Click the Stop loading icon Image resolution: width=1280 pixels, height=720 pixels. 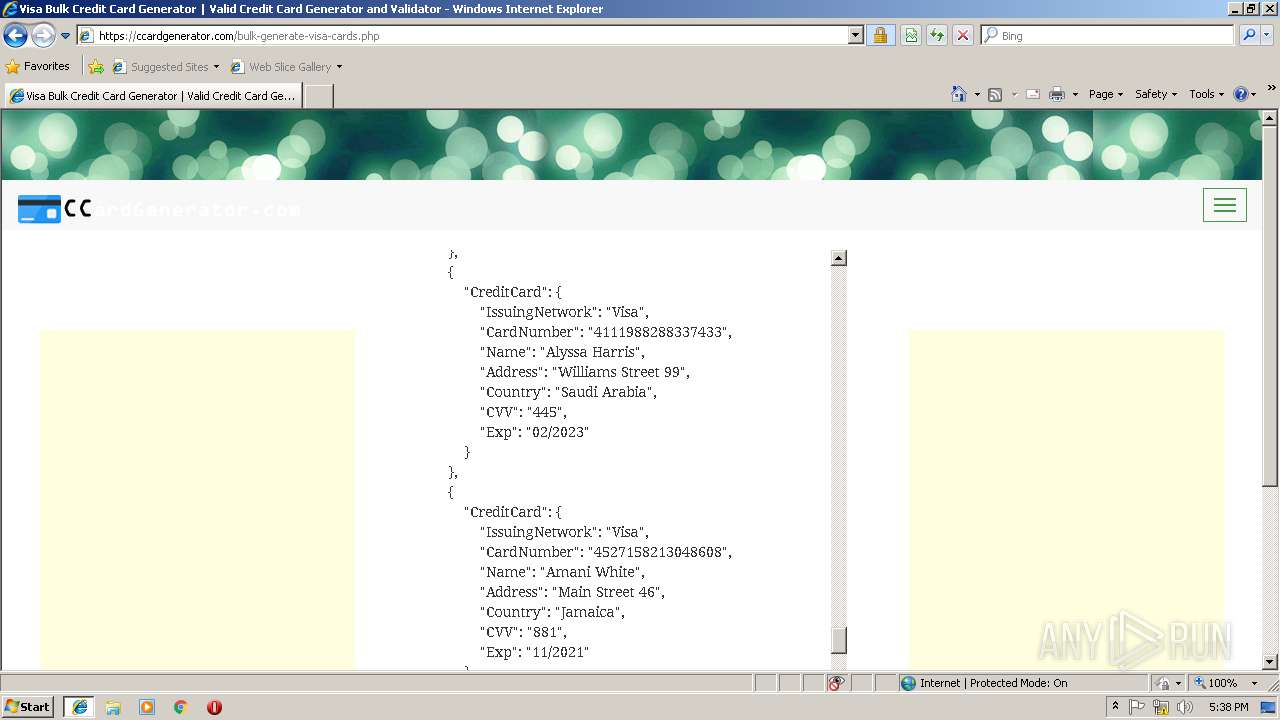pyautogui.click(x=963, y=36)
